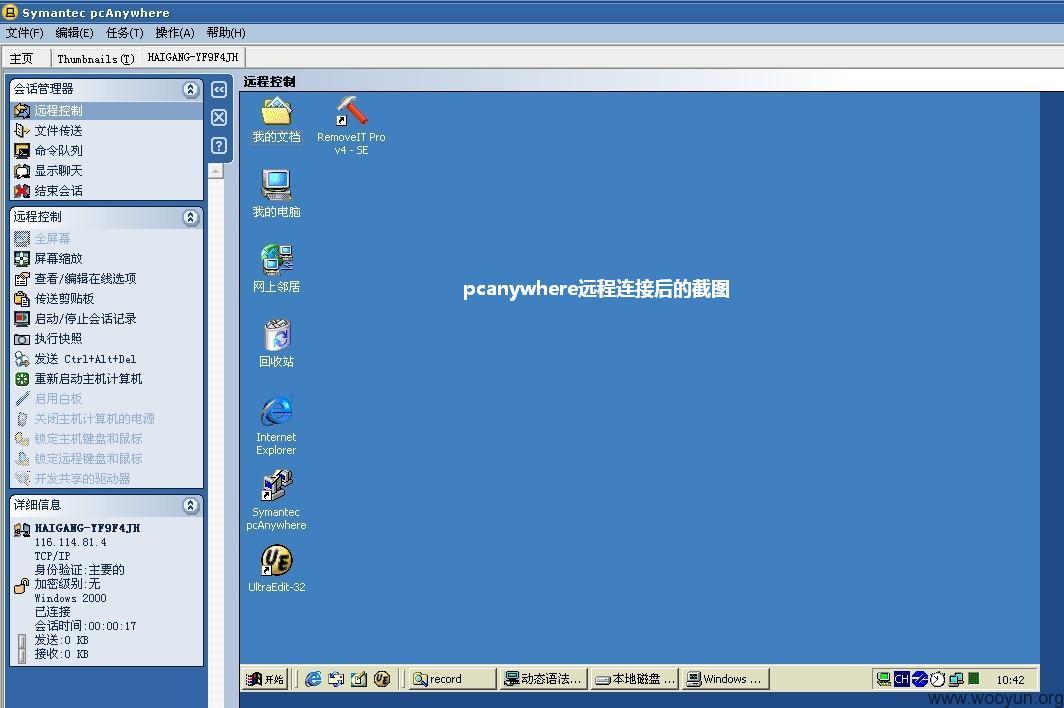Open the Actions (操作) menu
This screenshot has height=708, width=1064.
pyautogui.click(x=175, y=33)
